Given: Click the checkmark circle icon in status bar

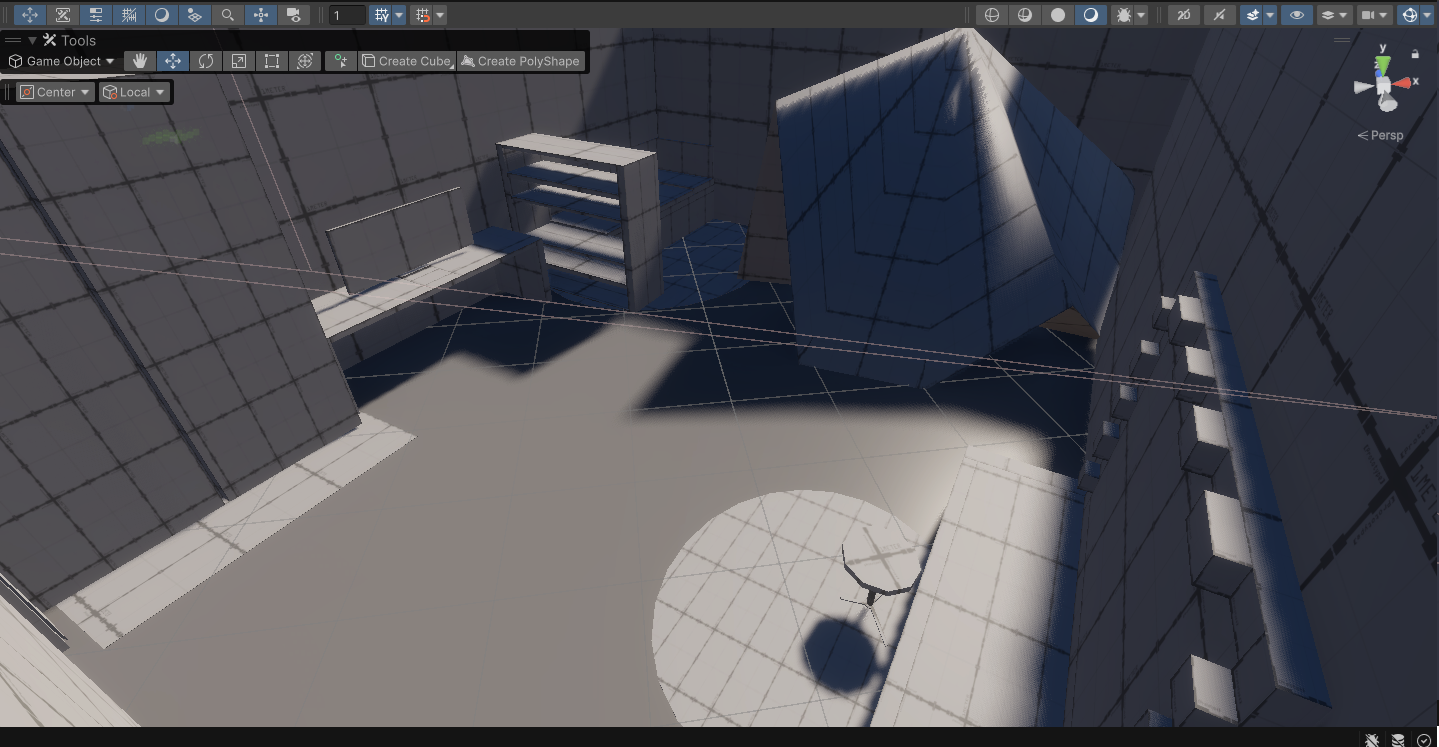Looking at the screenshot, I should [1424, 740].
